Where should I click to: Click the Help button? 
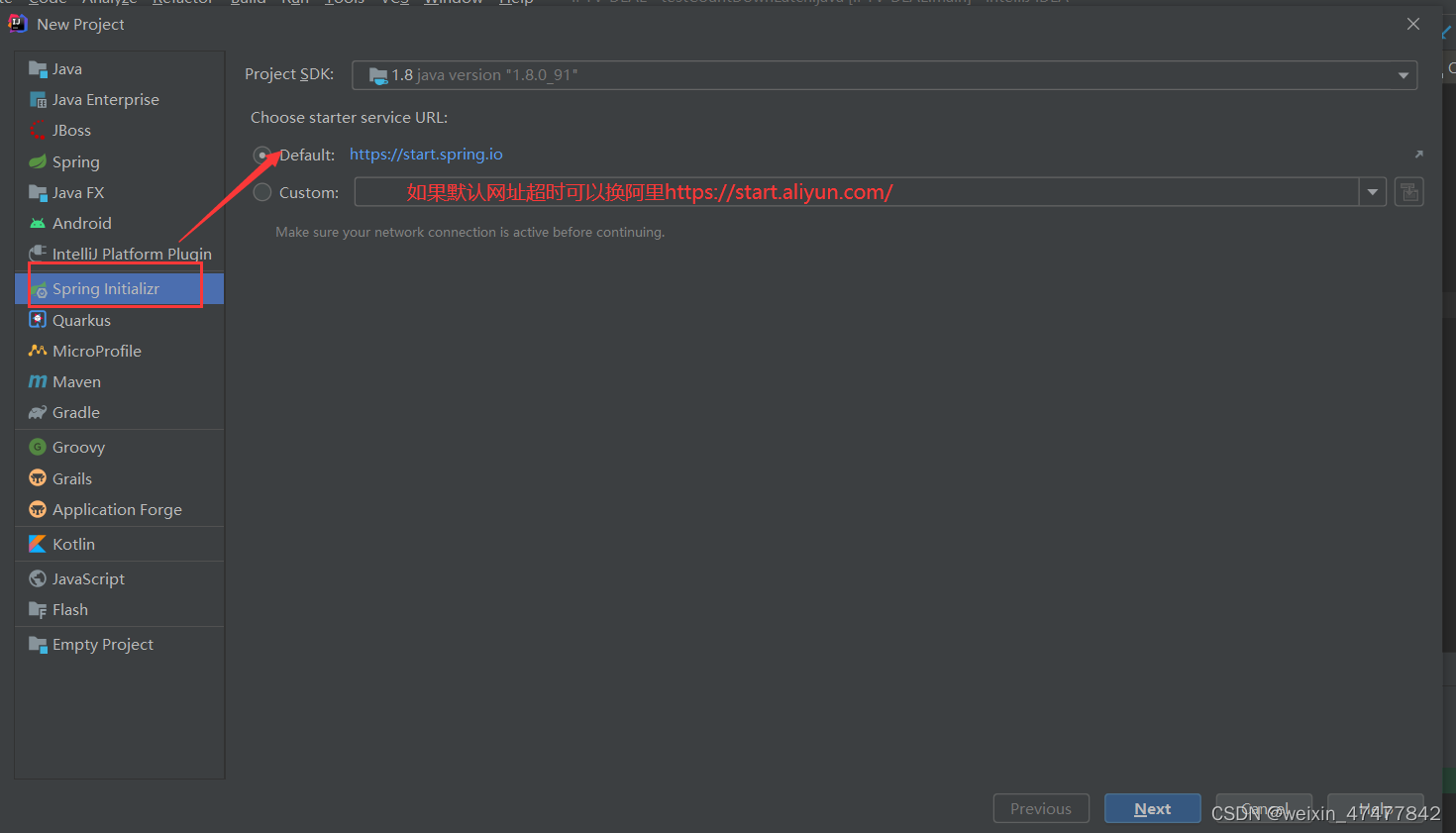[1376, 808]
